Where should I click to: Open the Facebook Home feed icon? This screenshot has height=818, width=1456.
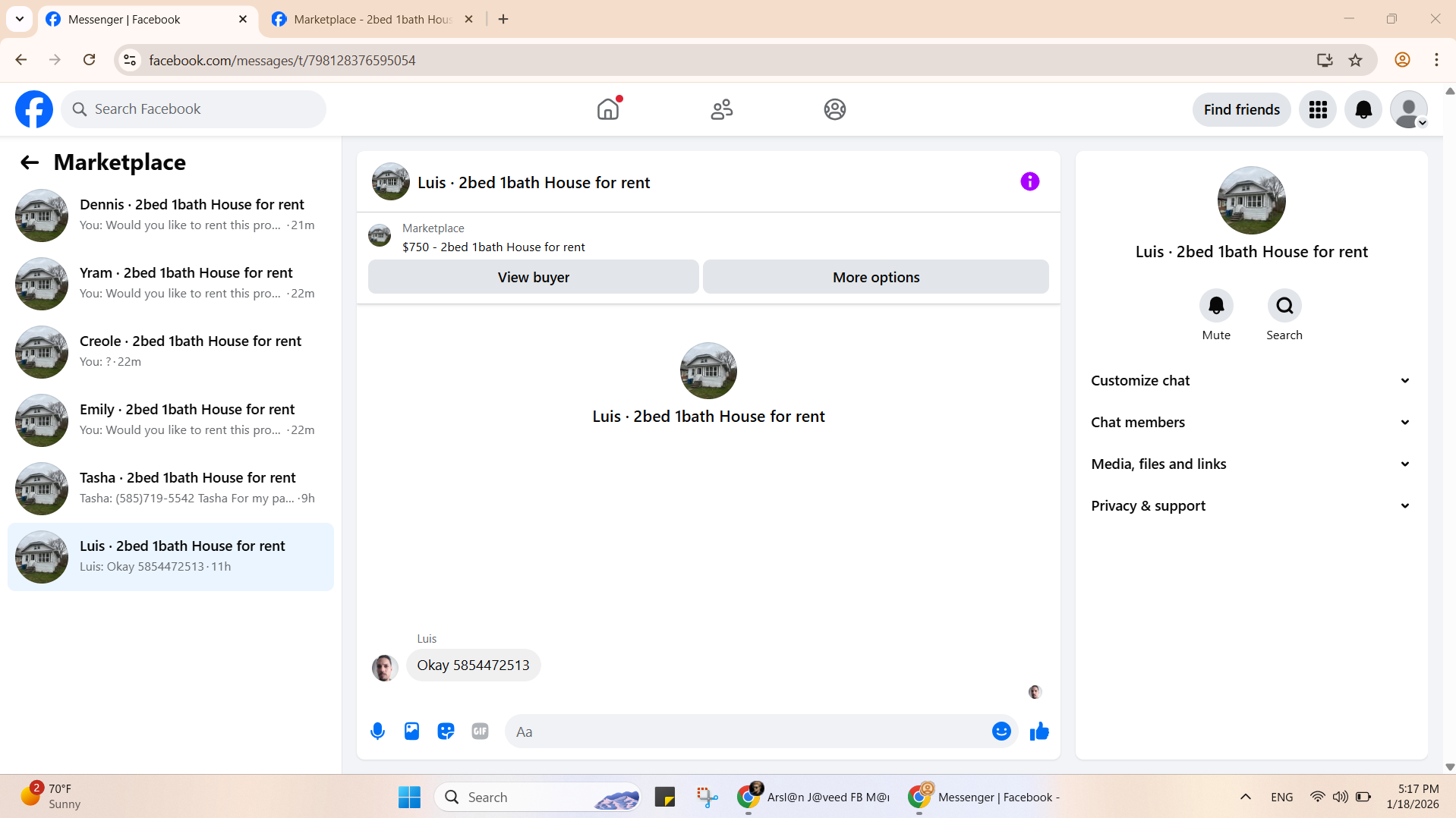pos(608,109)
